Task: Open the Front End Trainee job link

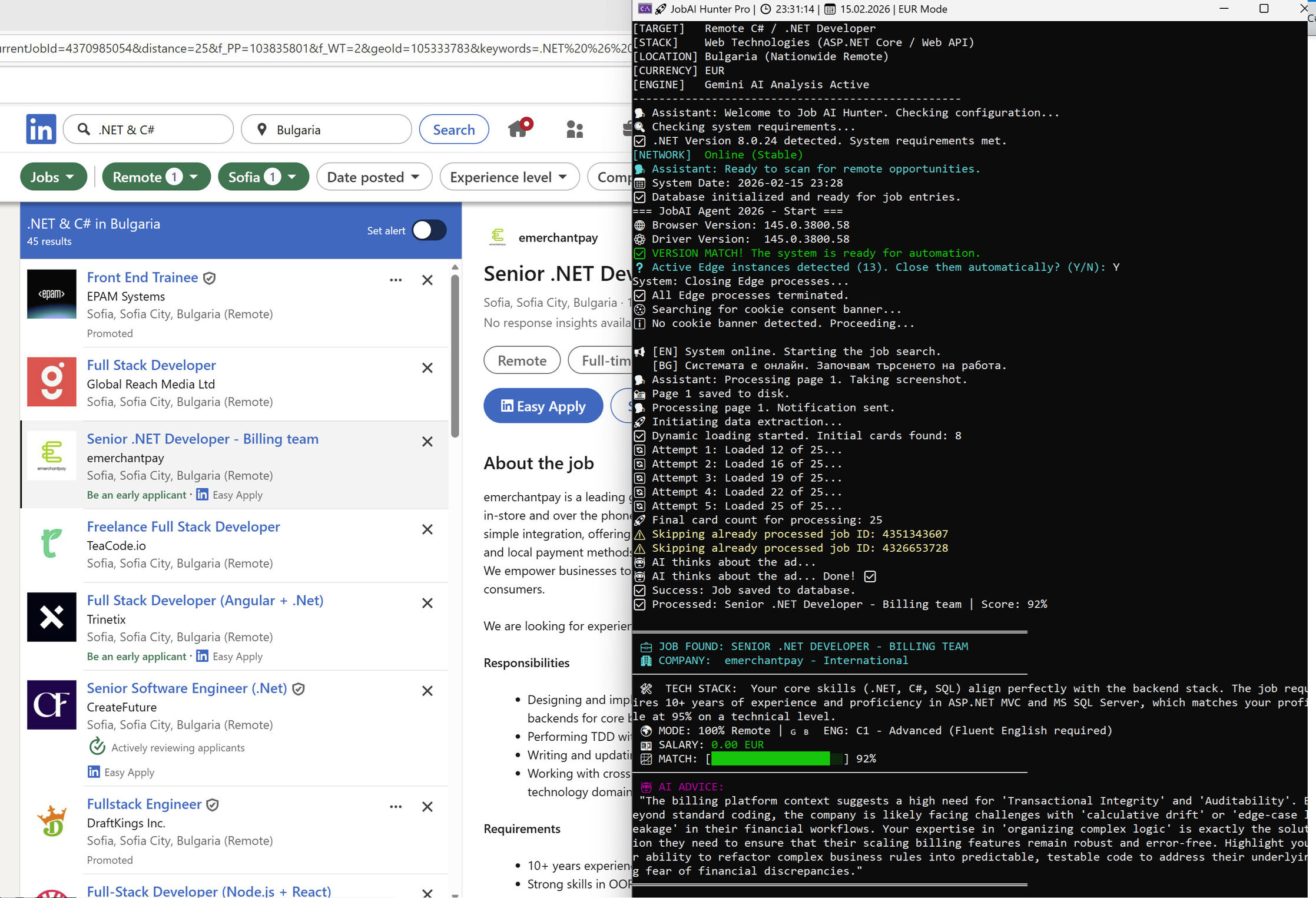Action: [142, 277]
